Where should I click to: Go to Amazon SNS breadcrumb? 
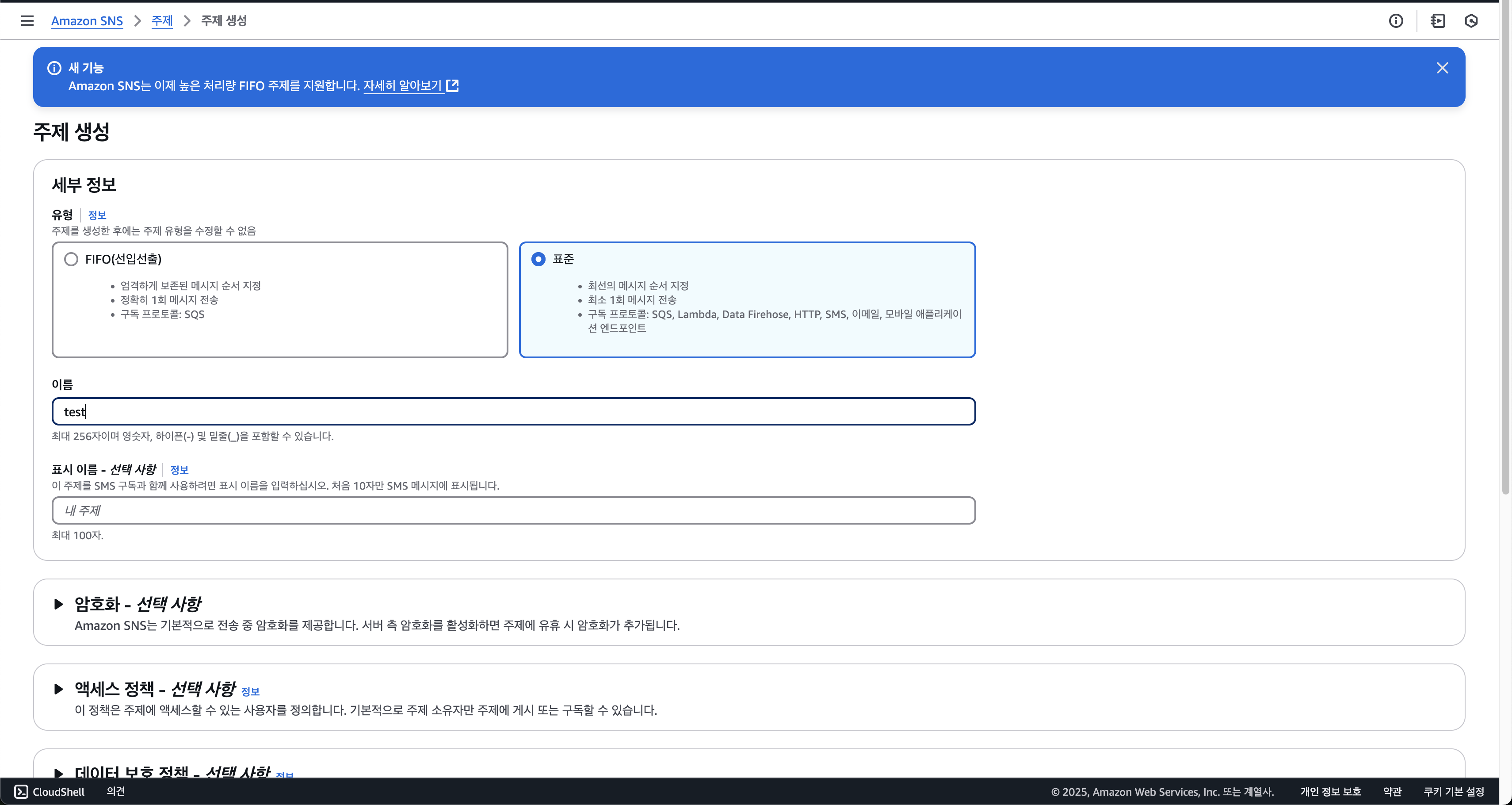(x=87, y=21)
